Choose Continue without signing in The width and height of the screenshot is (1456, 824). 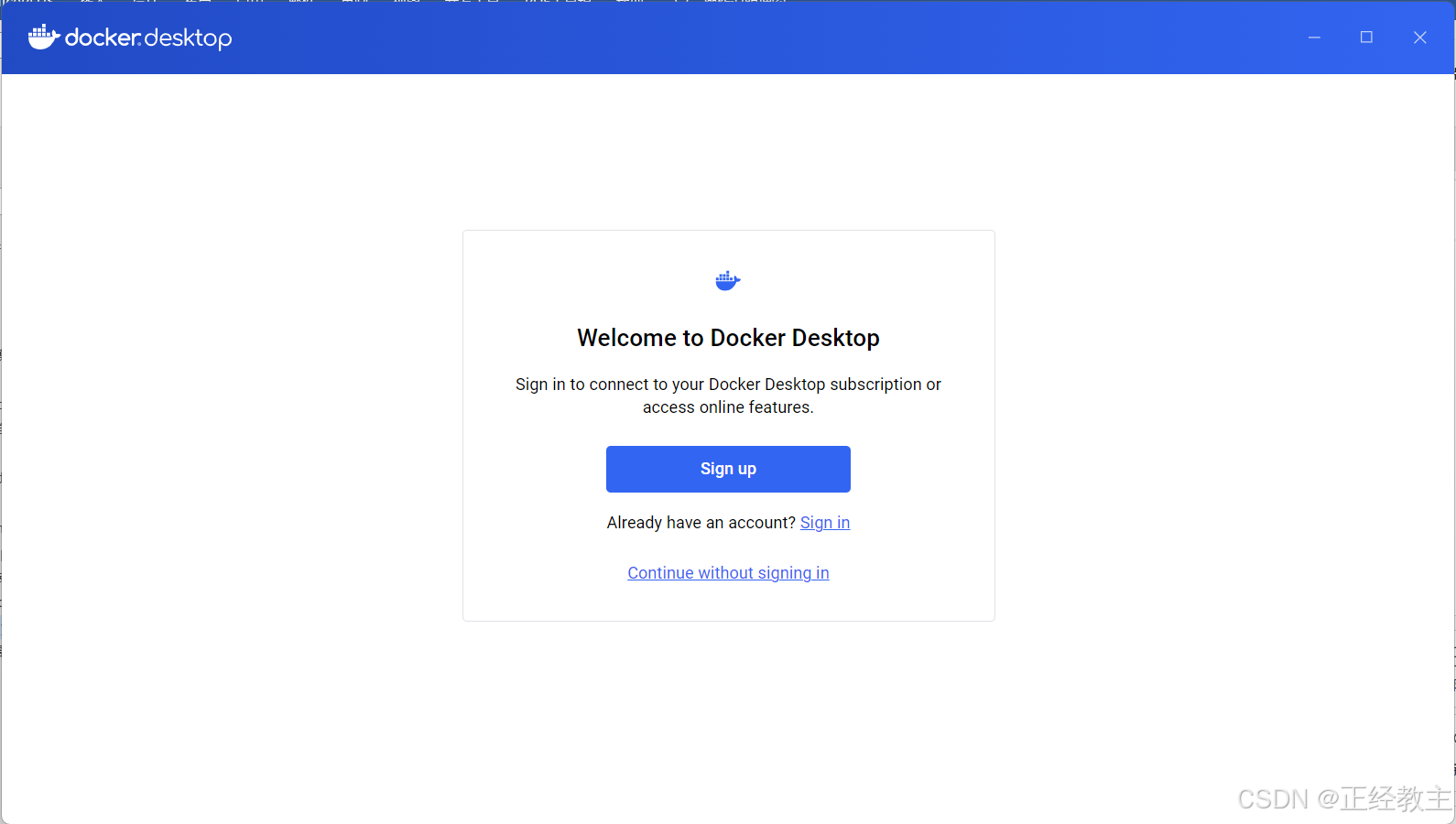coord(728,573)
